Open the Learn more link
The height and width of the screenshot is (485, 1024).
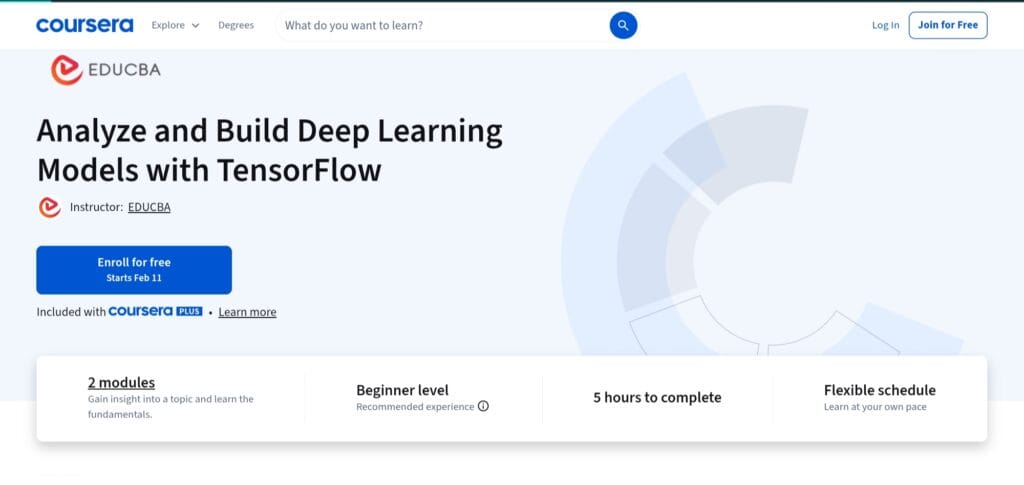(248, 312)
